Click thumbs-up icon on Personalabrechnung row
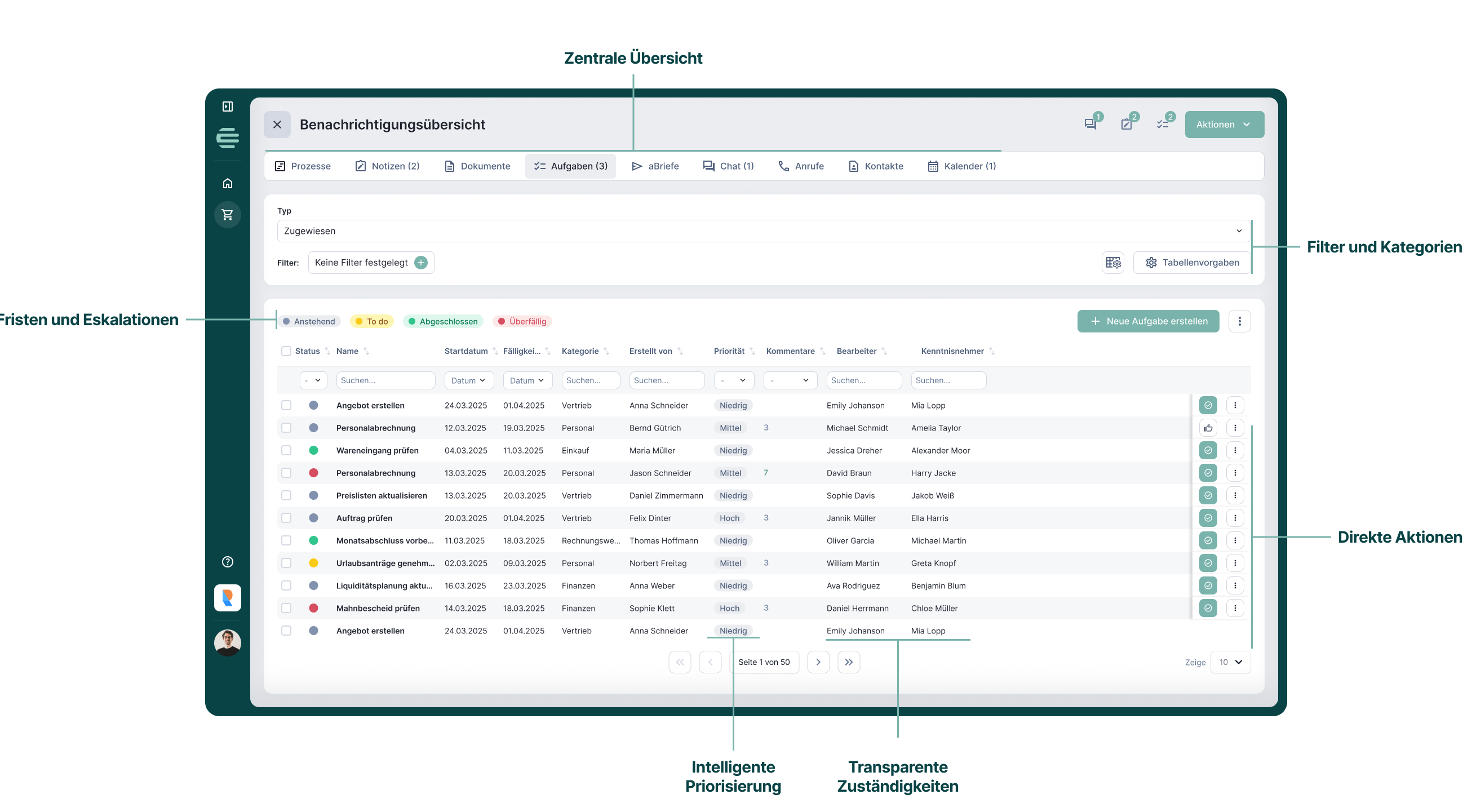The image size is (1463, 812). coord(1208,428)
